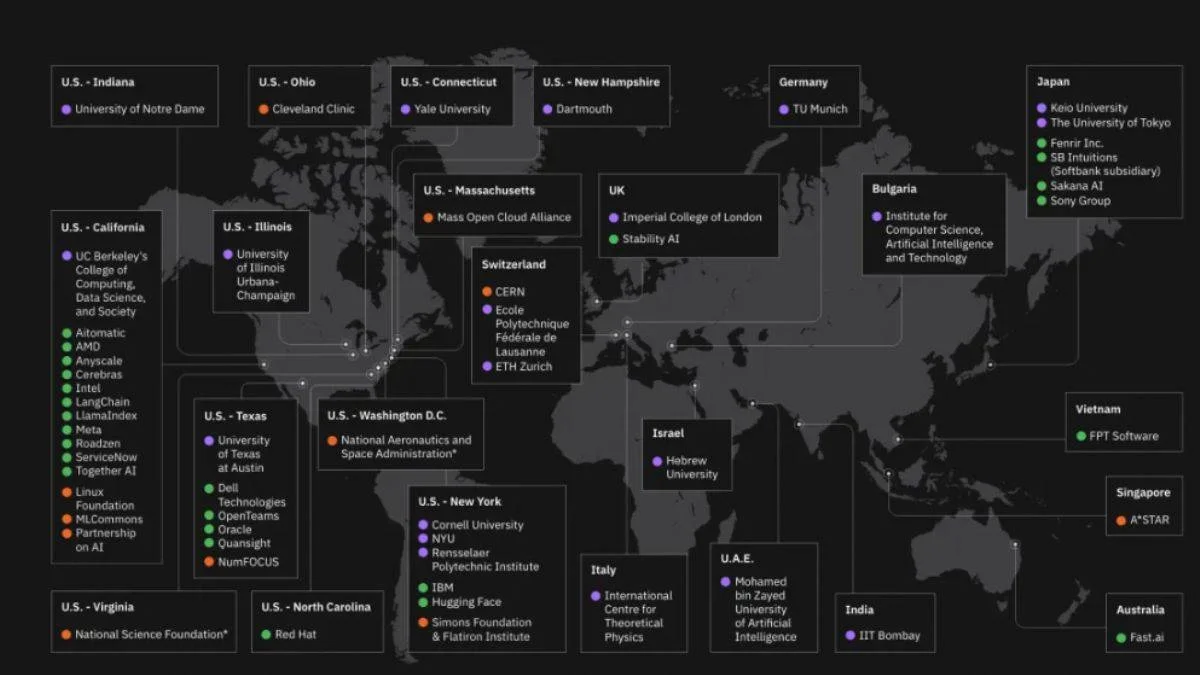This screenshot has width=1200, height=675.
Task: Click ETH Zurich entry
Action: coord(517,367)
